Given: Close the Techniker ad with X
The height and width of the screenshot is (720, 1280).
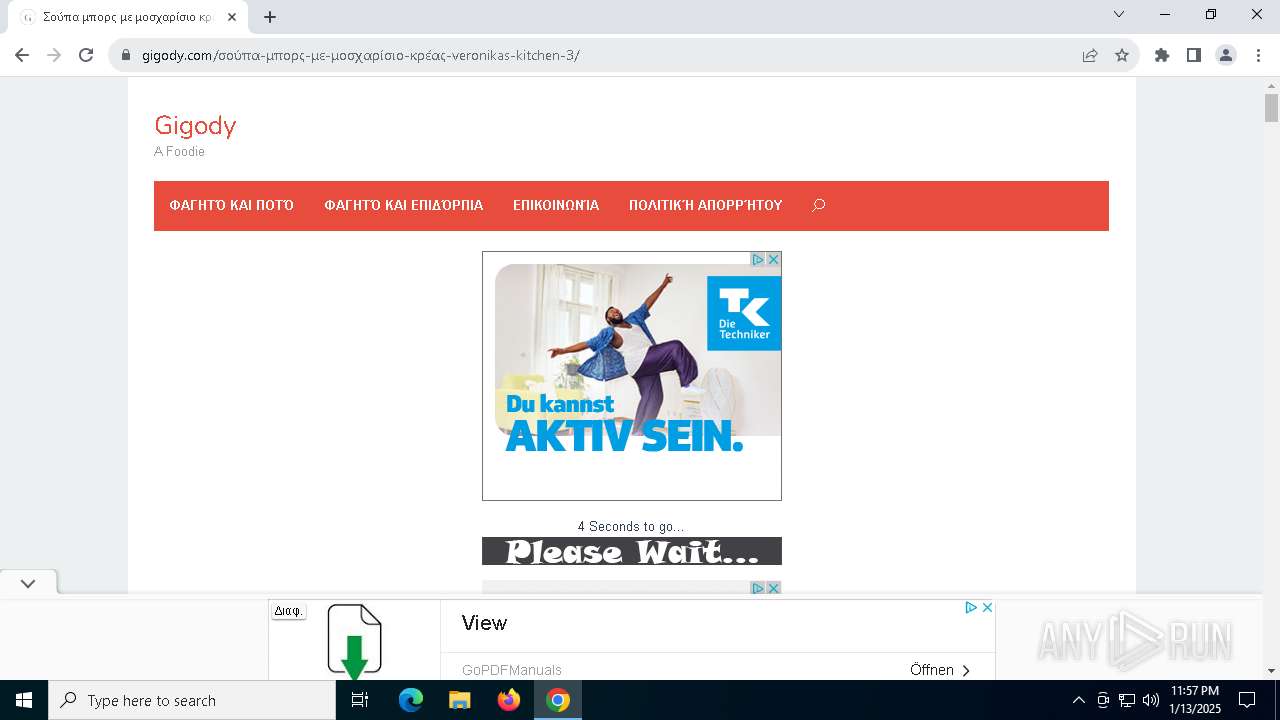Looking at the screenshot, I should tap(773, 259).
